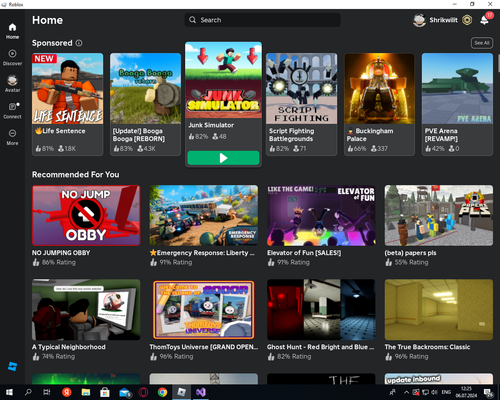Click inside the Search field
Viewport: 500px width, 400px height.
click(262, 20)
